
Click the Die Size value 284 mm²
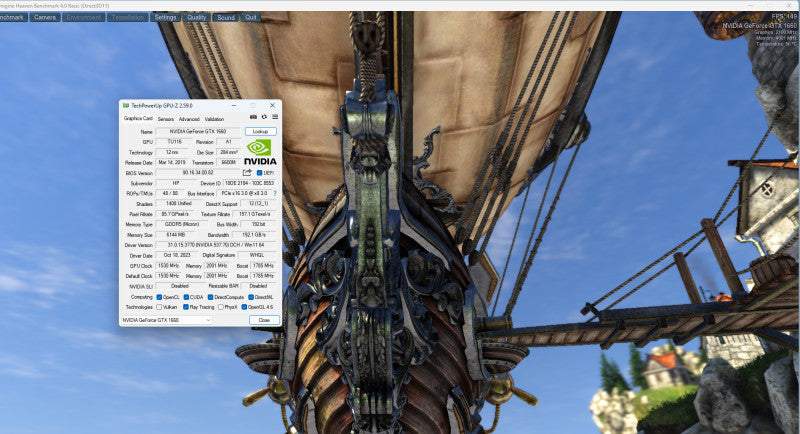click(x=229, y=152)
